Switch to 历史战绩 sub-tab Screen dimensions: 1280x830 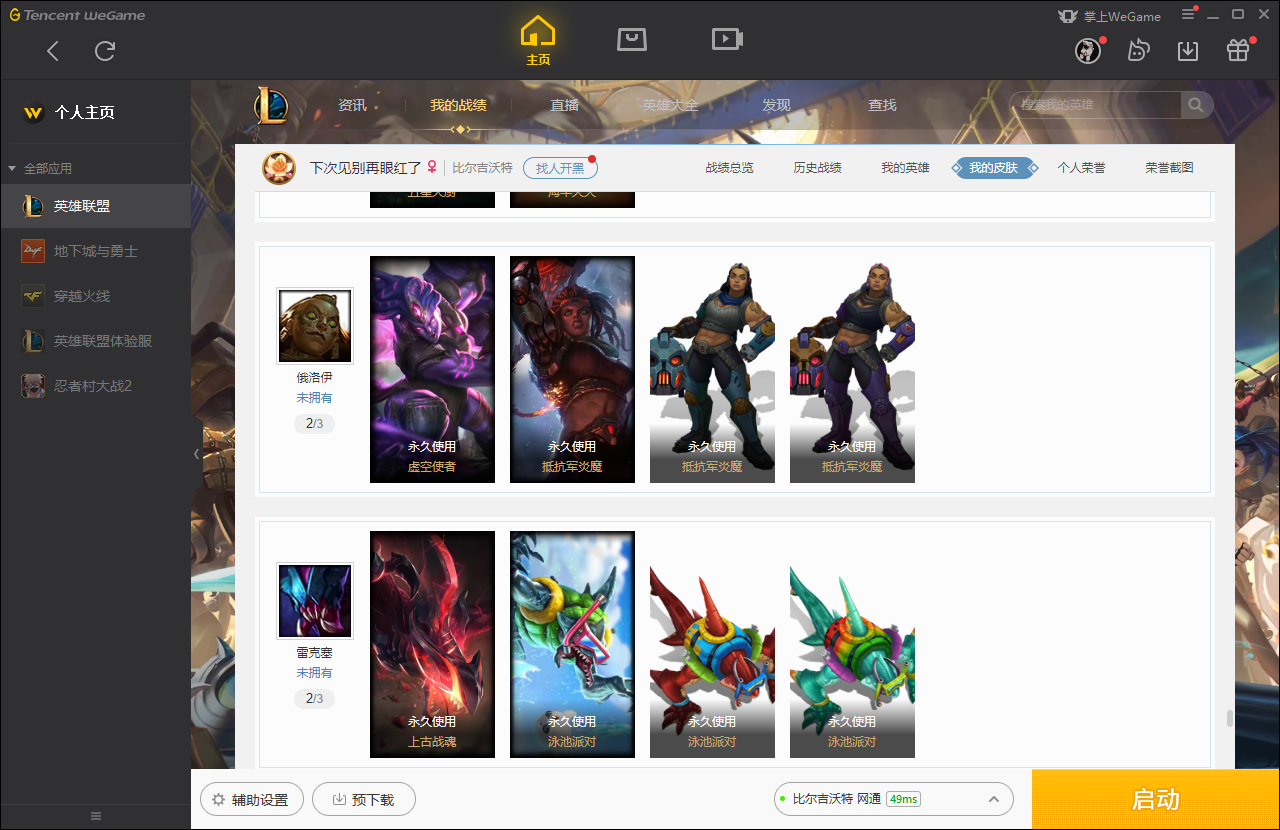pos(817,168)
